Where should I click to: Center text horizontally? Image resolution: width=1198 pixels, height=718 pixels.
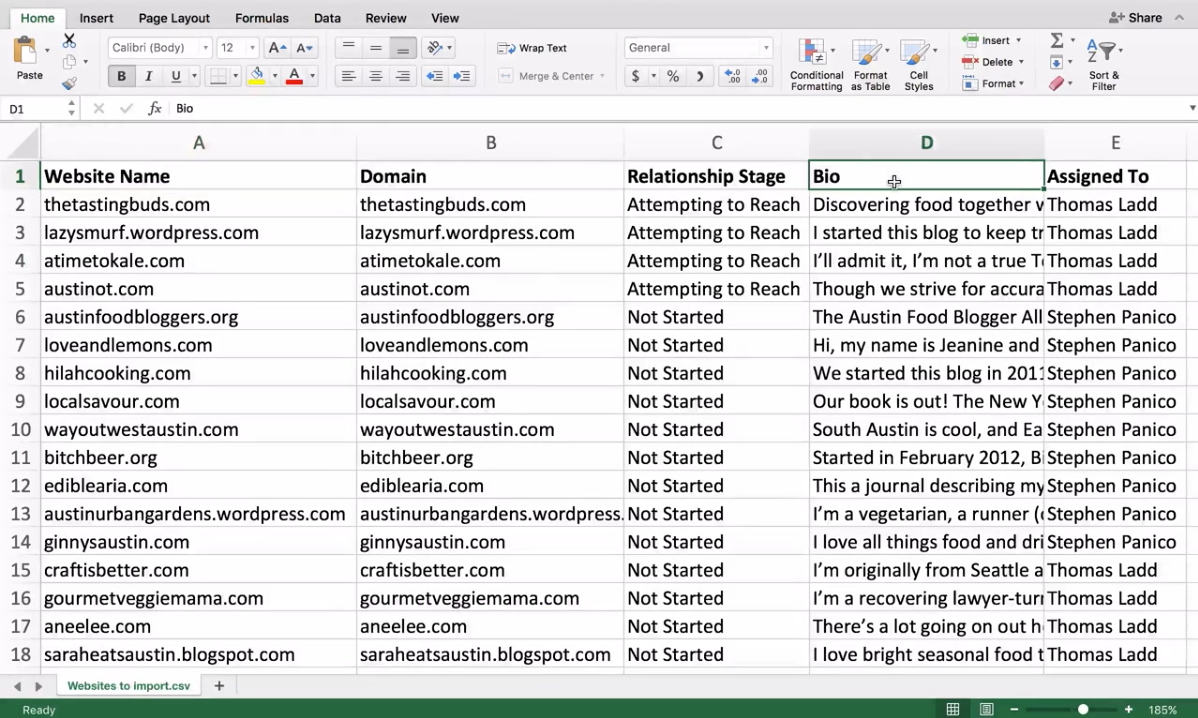coord(375,76)
